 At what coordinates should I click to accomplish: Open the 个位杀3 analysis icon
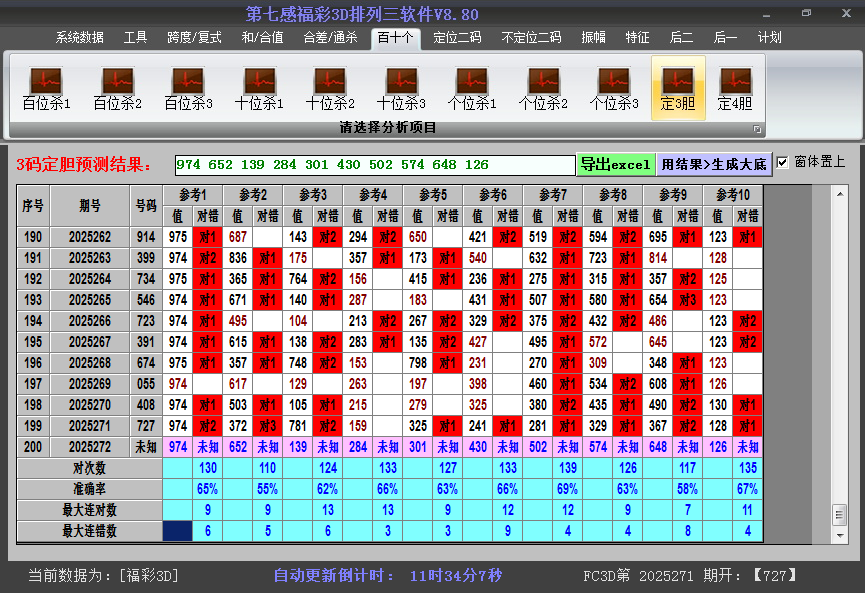click(x=614, y=88)
